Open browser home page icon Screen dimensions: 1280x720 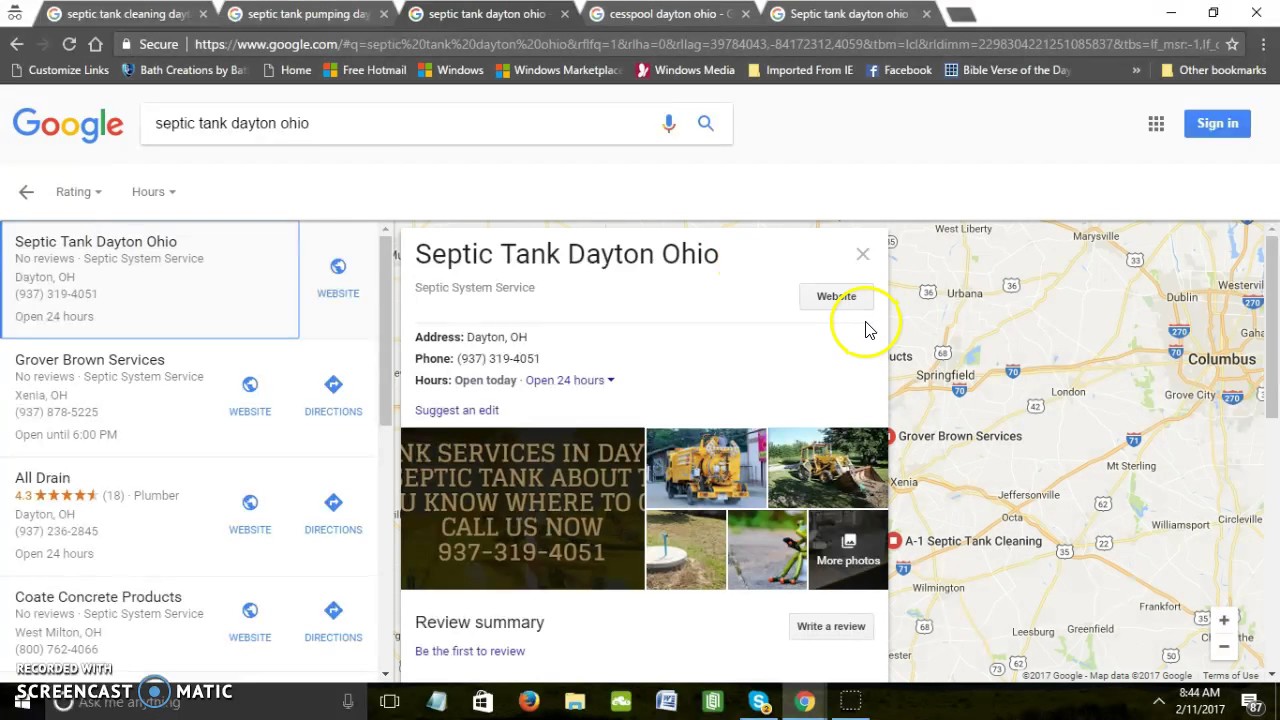(x=95, y=44)
